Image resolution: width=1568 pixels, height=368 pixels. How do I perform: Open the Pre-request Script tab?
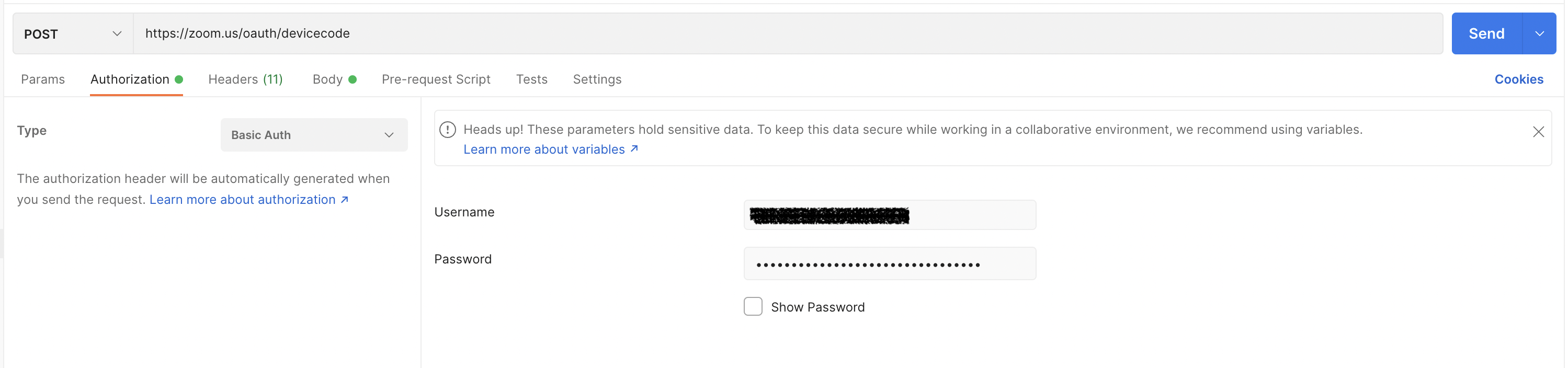[x=436, y=79]
